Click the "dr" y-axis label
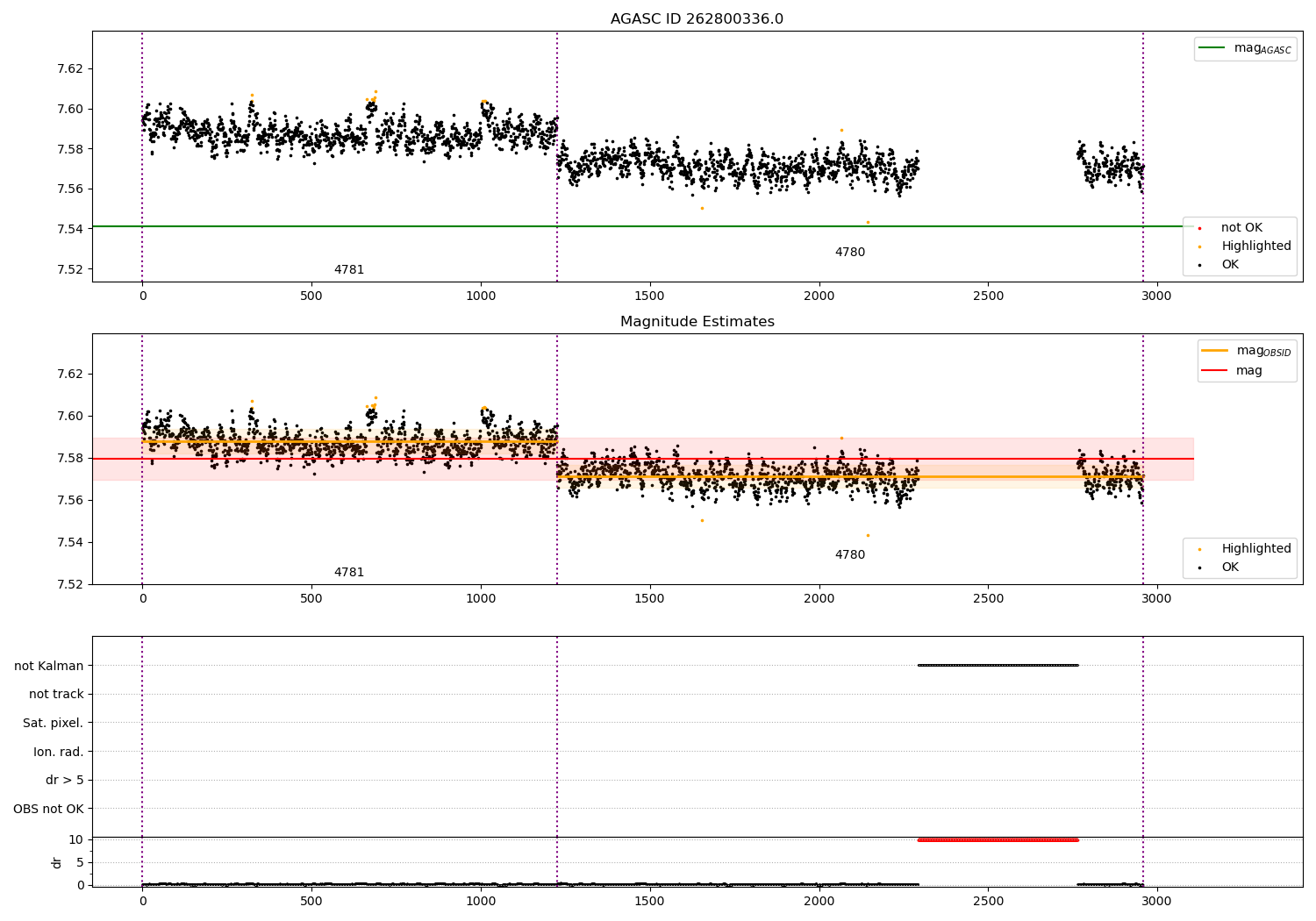This screenshot has height=921, width=1316. 57,862
